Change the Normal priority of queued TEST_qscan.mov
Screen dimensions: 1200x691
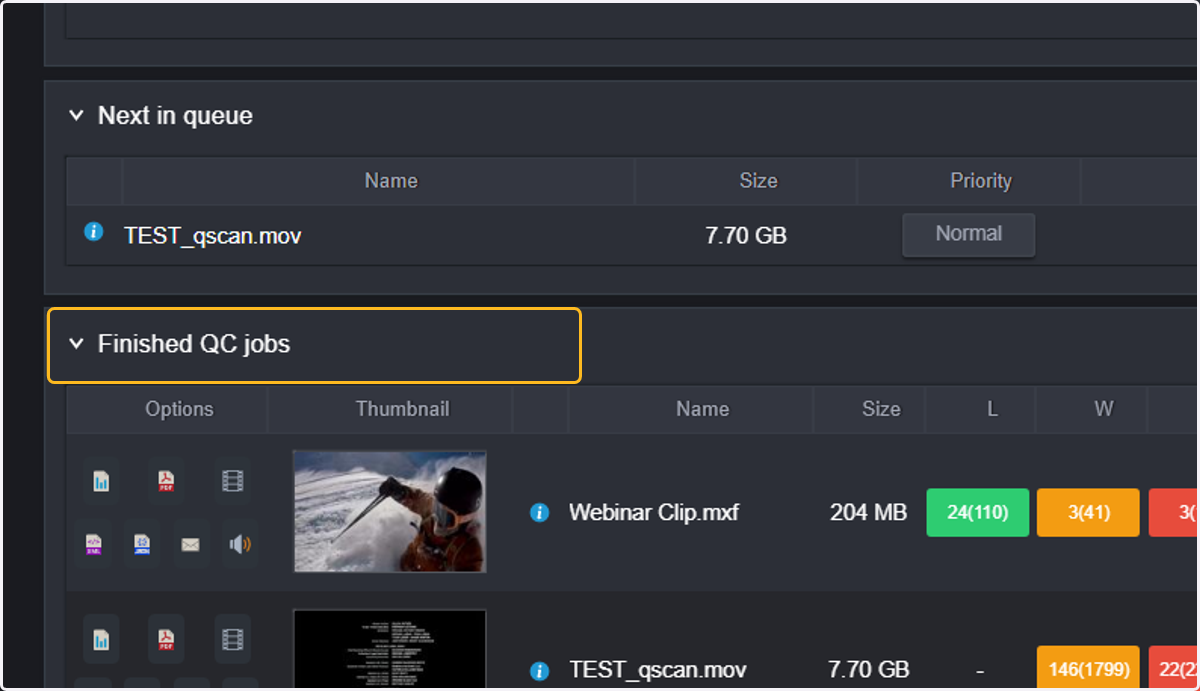coord(968,234)
